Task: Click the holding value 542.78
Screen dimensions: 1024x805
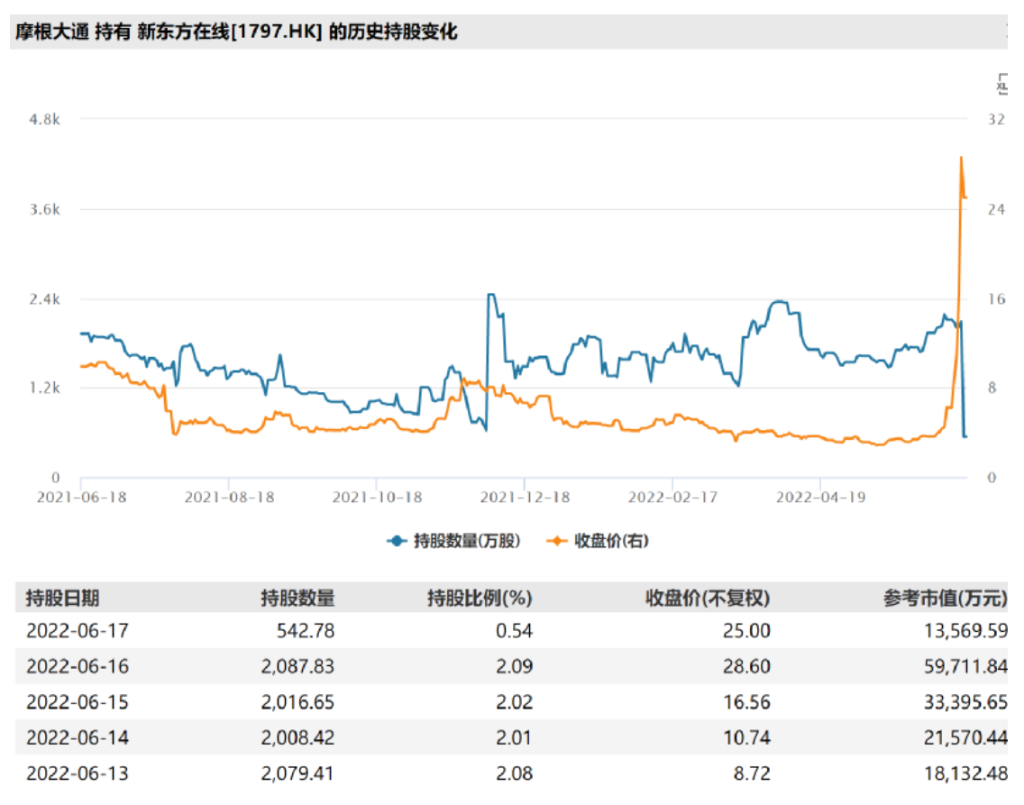Action: click(306, 631)
